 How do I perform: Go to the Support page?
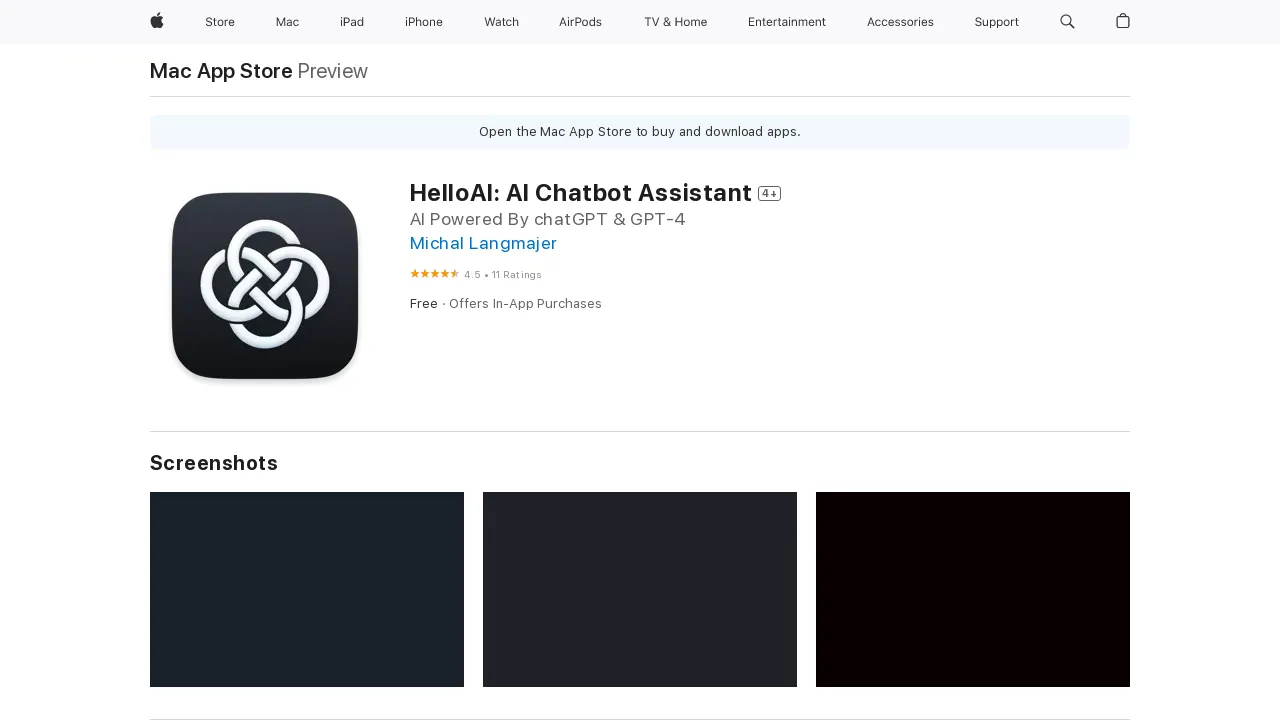pyautogui.click(x=997, y=22)
